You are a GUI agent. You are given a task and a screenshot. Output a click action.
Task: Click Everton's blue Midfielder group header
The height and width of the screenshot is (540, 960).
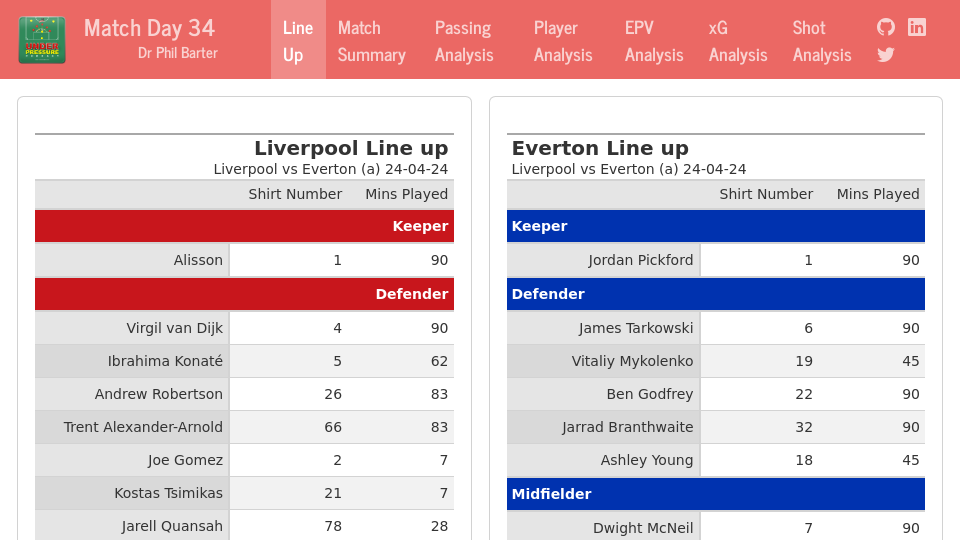(x=715, y=494)
